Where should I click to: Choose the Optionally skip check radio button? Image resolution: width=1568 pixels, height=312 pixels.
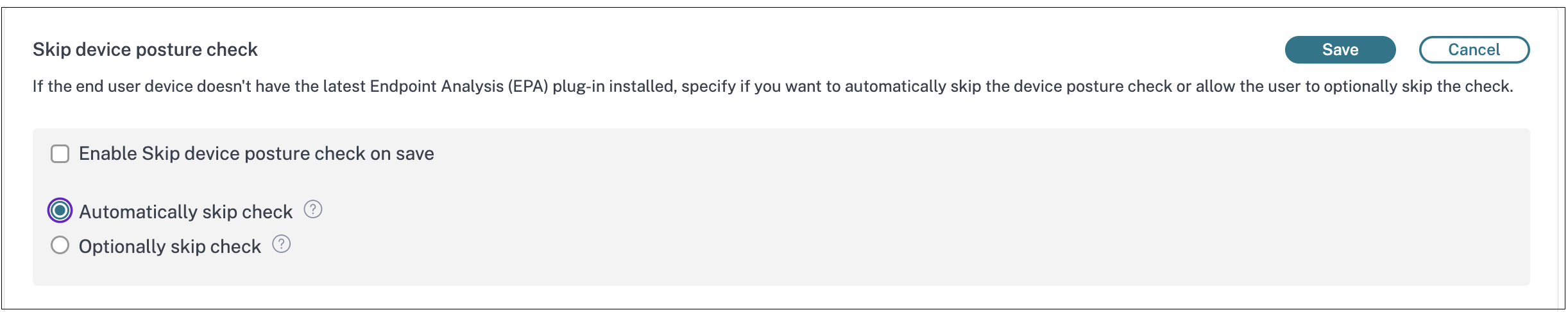pyautogui.click(x=60, y=245)
